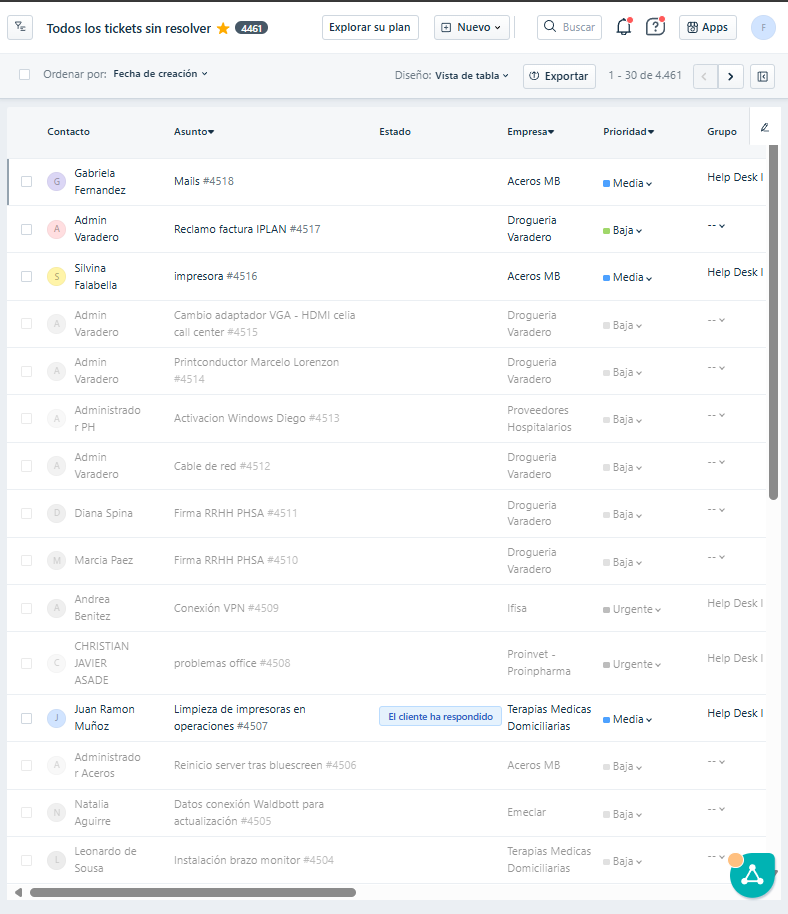
Task: Change Urgente priority for problemas office
Action: (632, 665)
